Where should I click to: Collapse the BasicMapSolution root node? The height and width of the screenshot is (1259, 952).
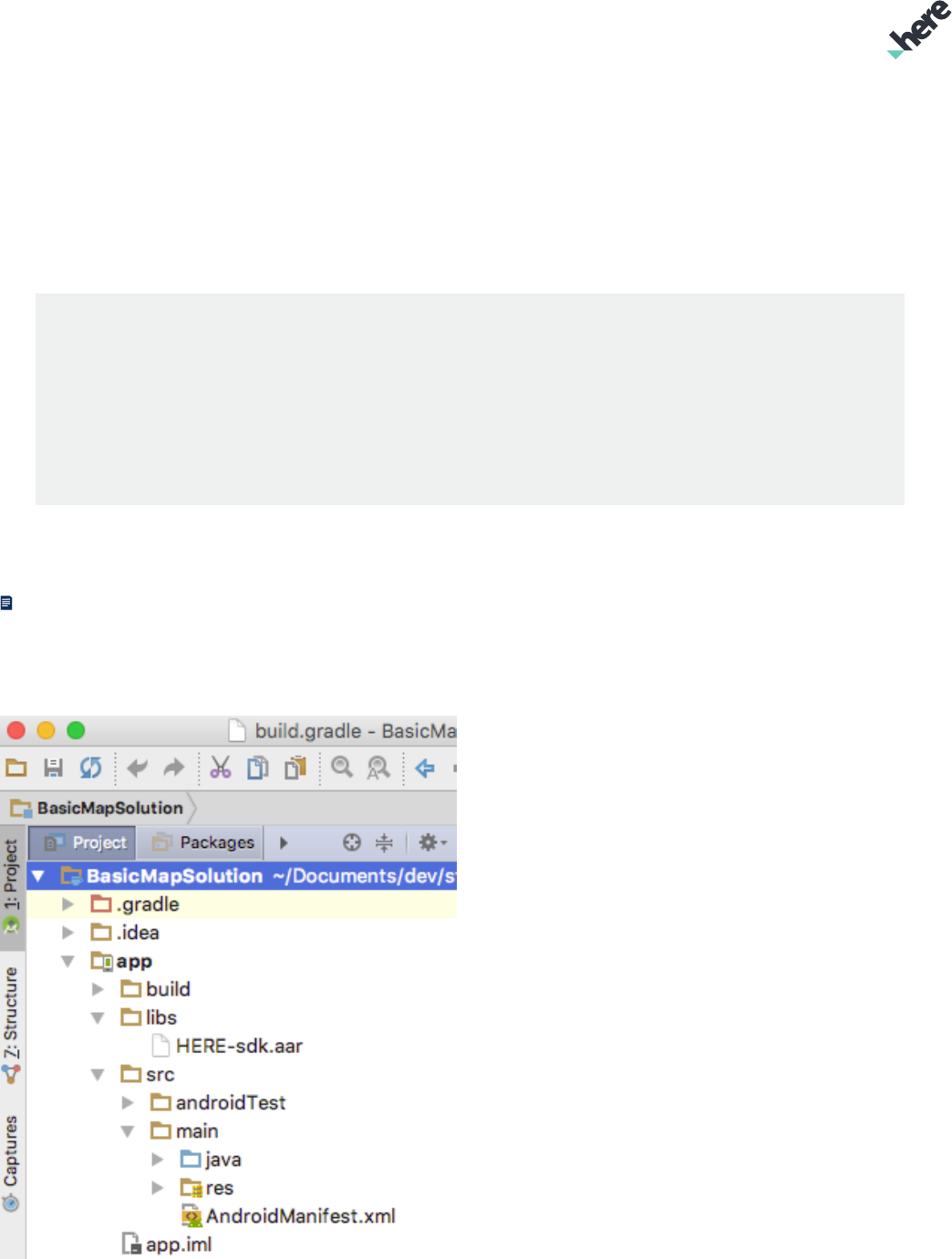38,876
